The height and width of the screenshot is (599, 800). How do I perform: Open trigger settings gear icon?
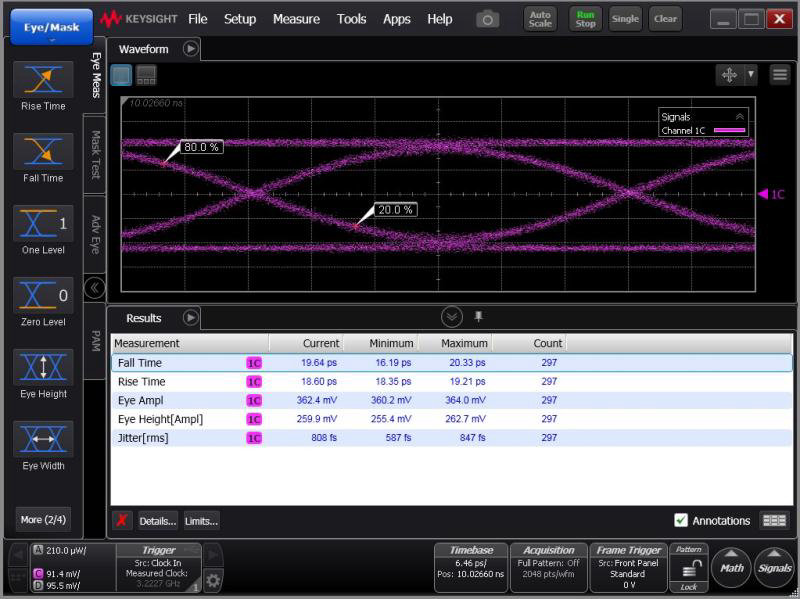213,580
